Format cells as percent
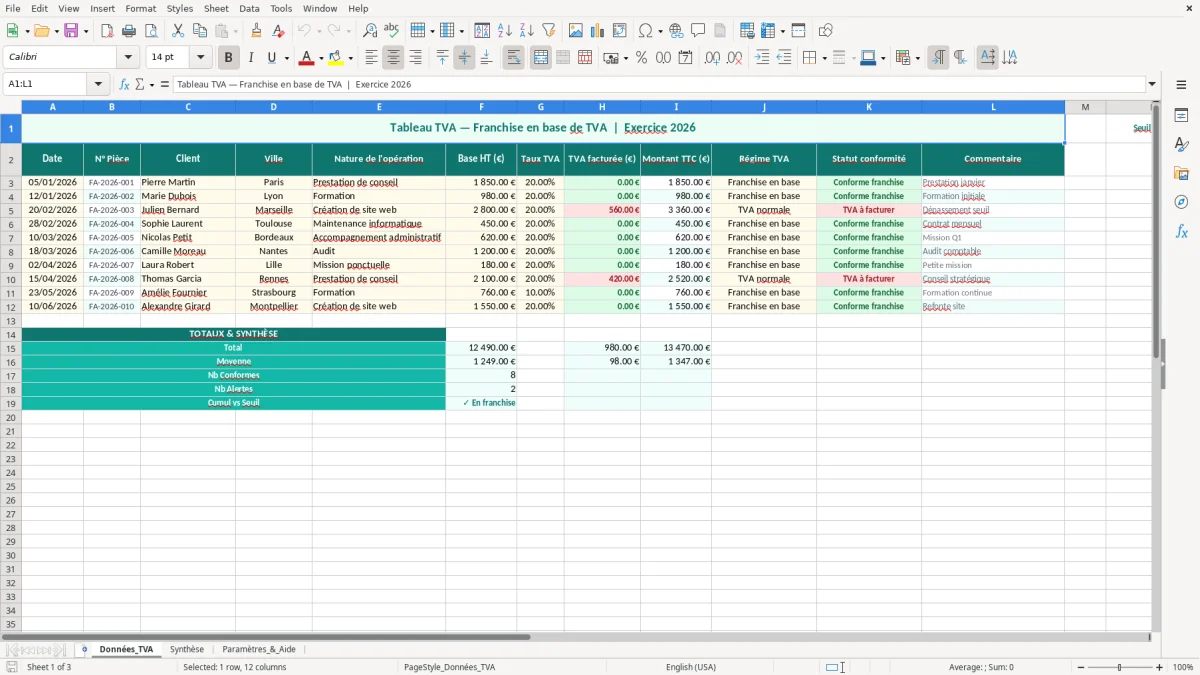Image resolution: width=1200 pixels, height=675 pixels. (x=642, y=58)
